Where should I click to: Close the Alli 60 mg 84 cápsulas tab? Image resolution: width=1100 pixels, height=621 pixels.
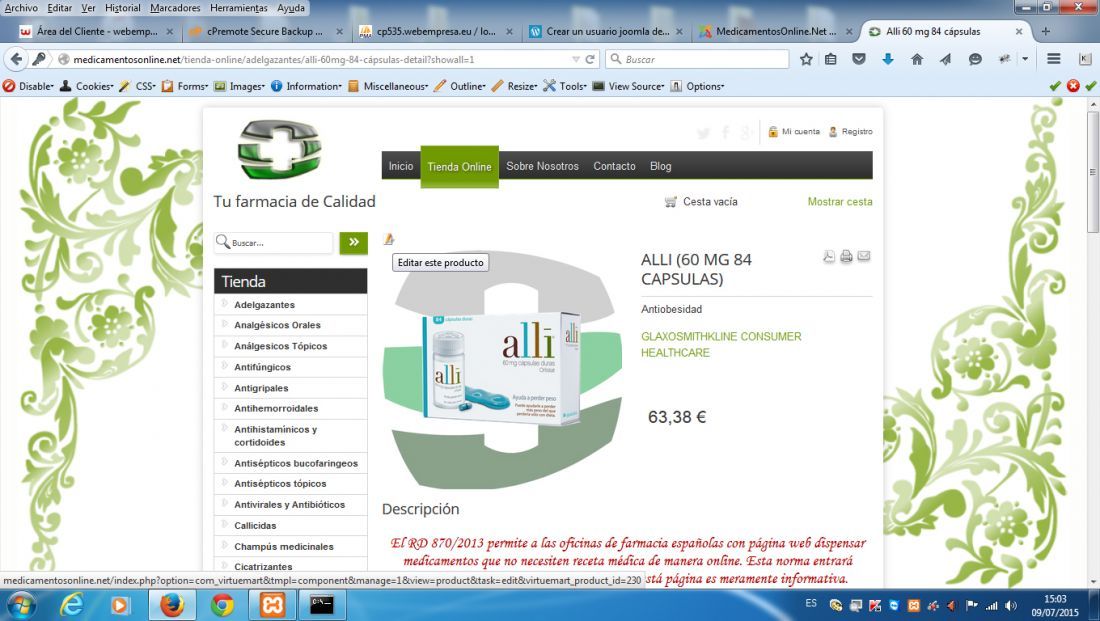(x=1019, y=32)
